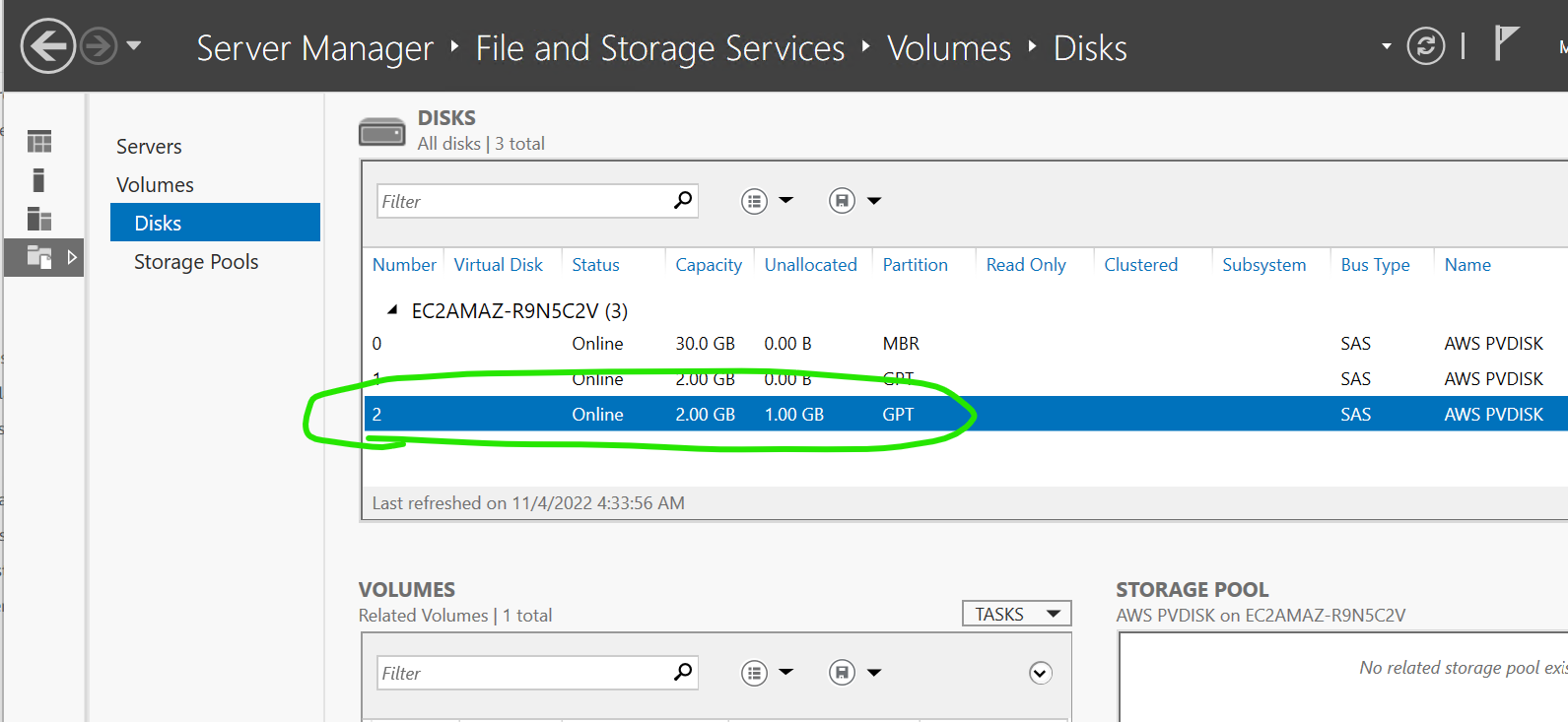Sort disks by Number column
This screenshot has width=1568, height=722.
tap(404, 265)
